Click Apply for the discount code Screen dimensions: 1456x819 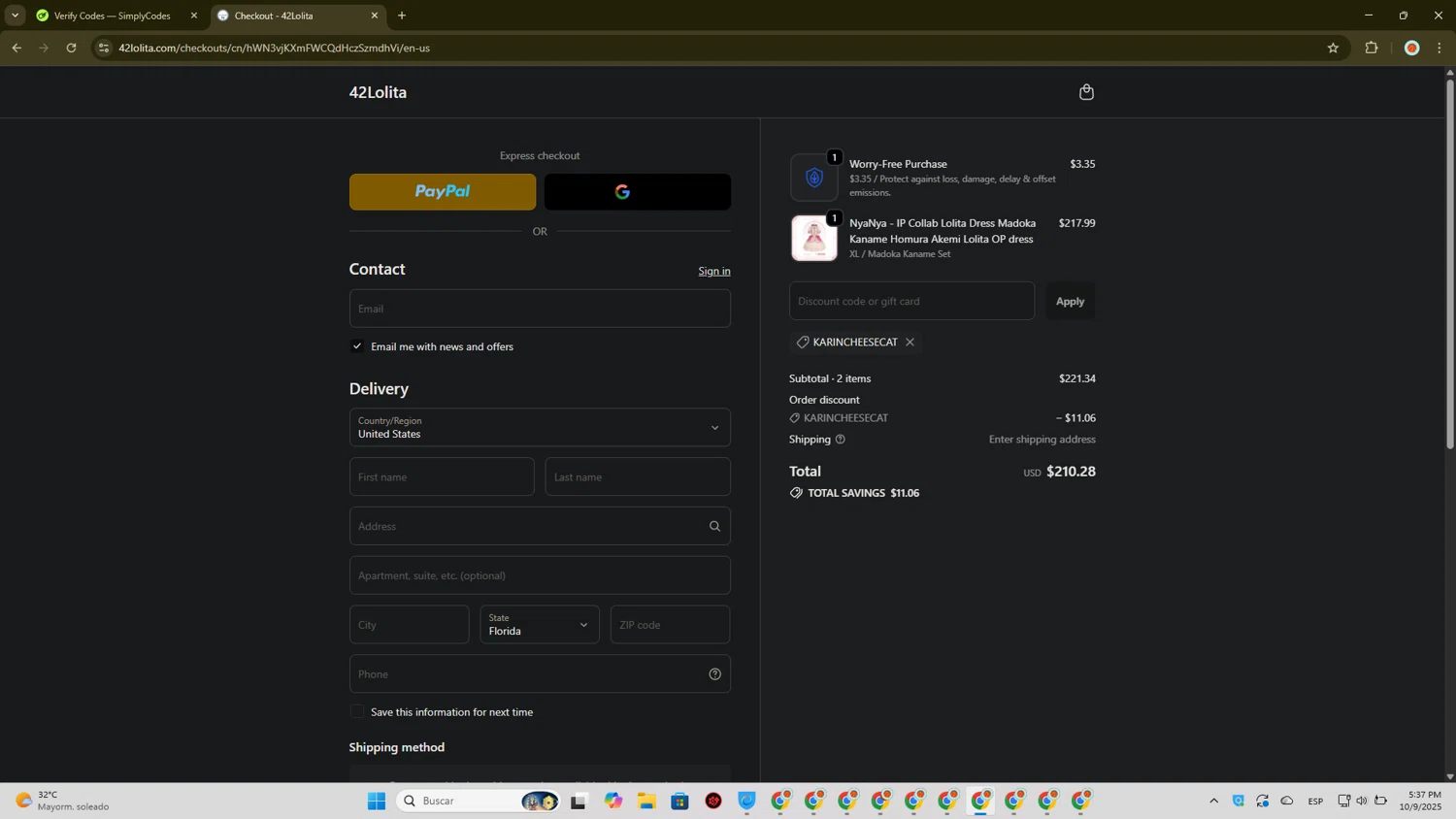(x=1070, y=302)
